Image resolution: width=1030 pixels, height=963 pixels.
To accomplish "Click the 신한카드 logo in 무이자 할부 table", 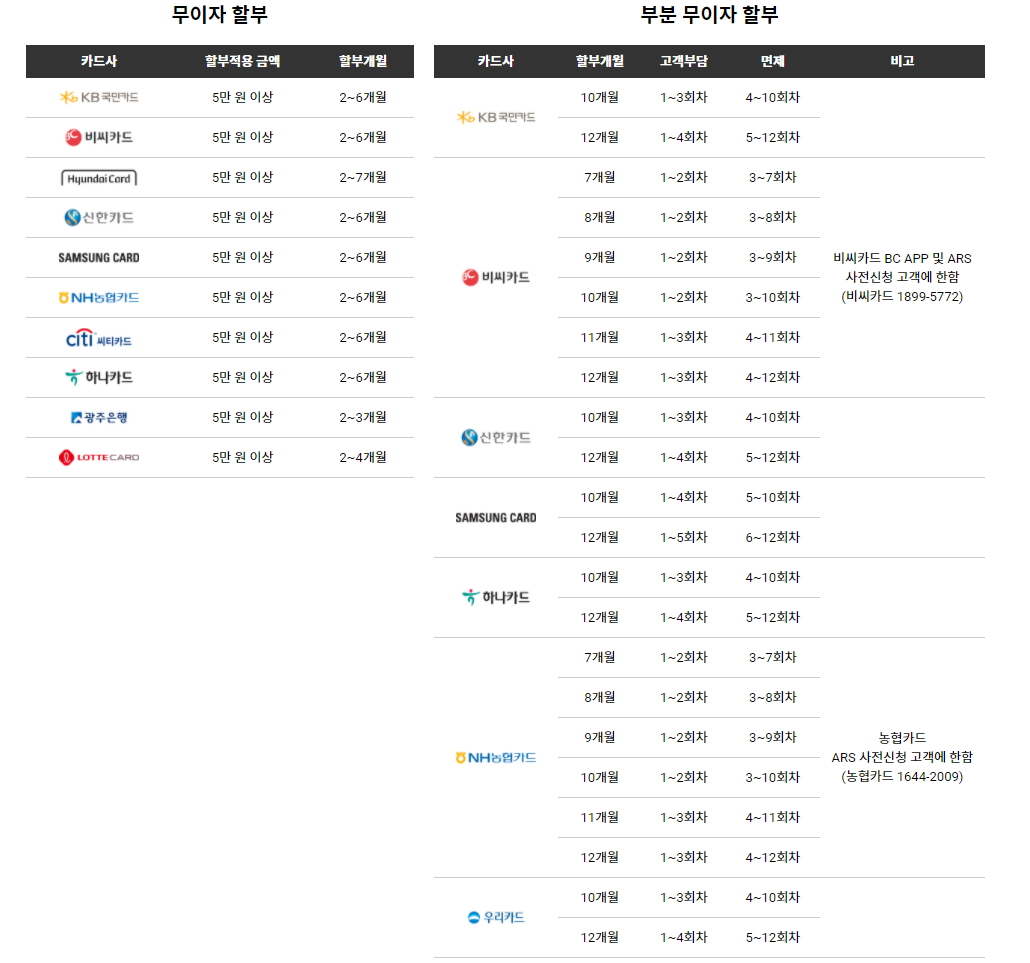I will coord(99,217).
